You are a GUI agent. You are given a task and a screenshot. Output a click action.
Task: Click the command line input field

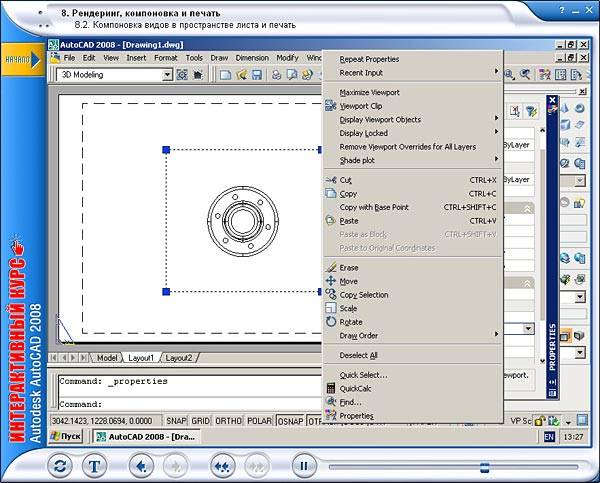[x=189, y=404]
